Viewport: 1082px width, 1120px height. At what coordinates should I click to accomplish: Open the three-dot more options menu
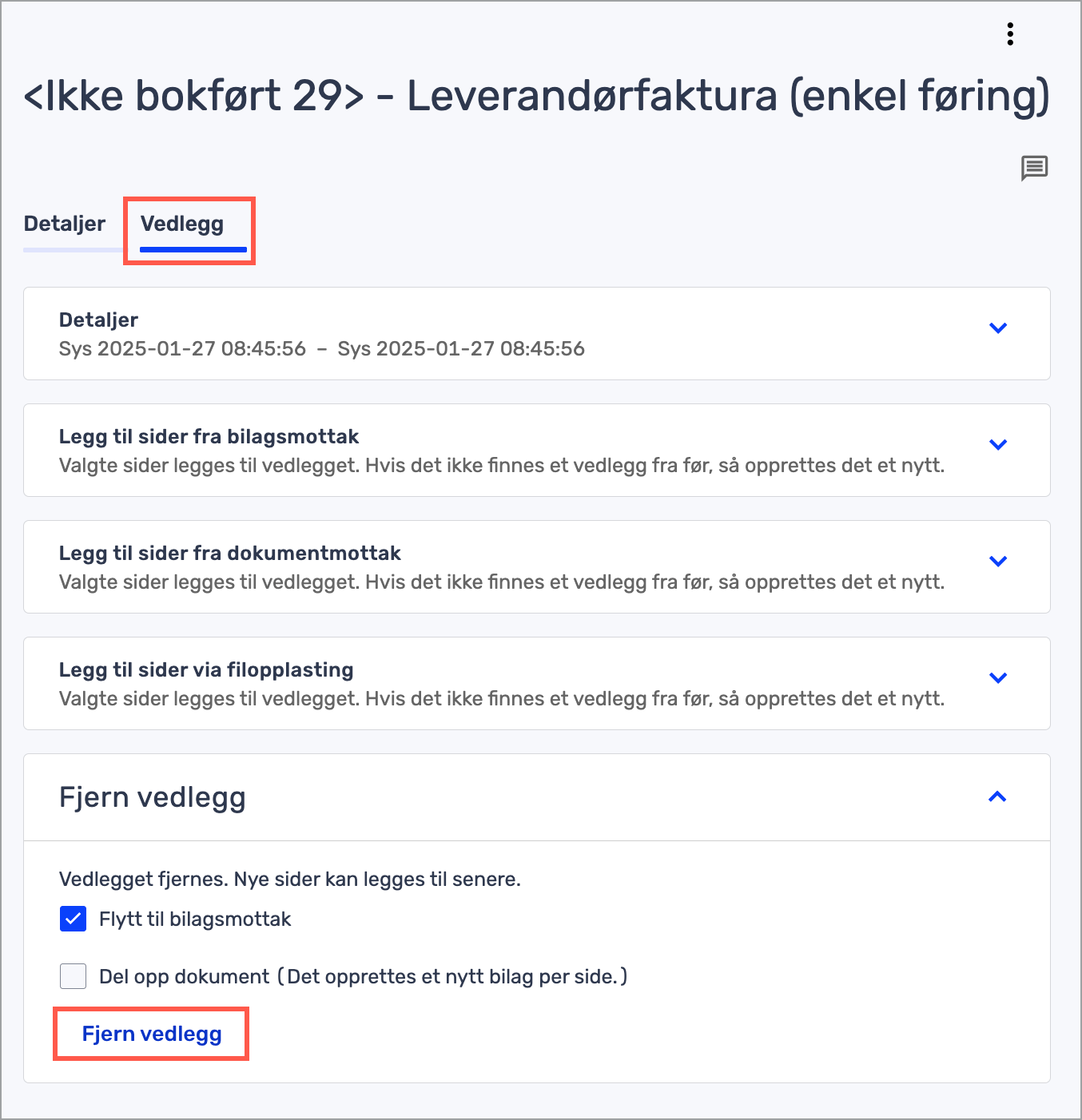[1010, 34]
